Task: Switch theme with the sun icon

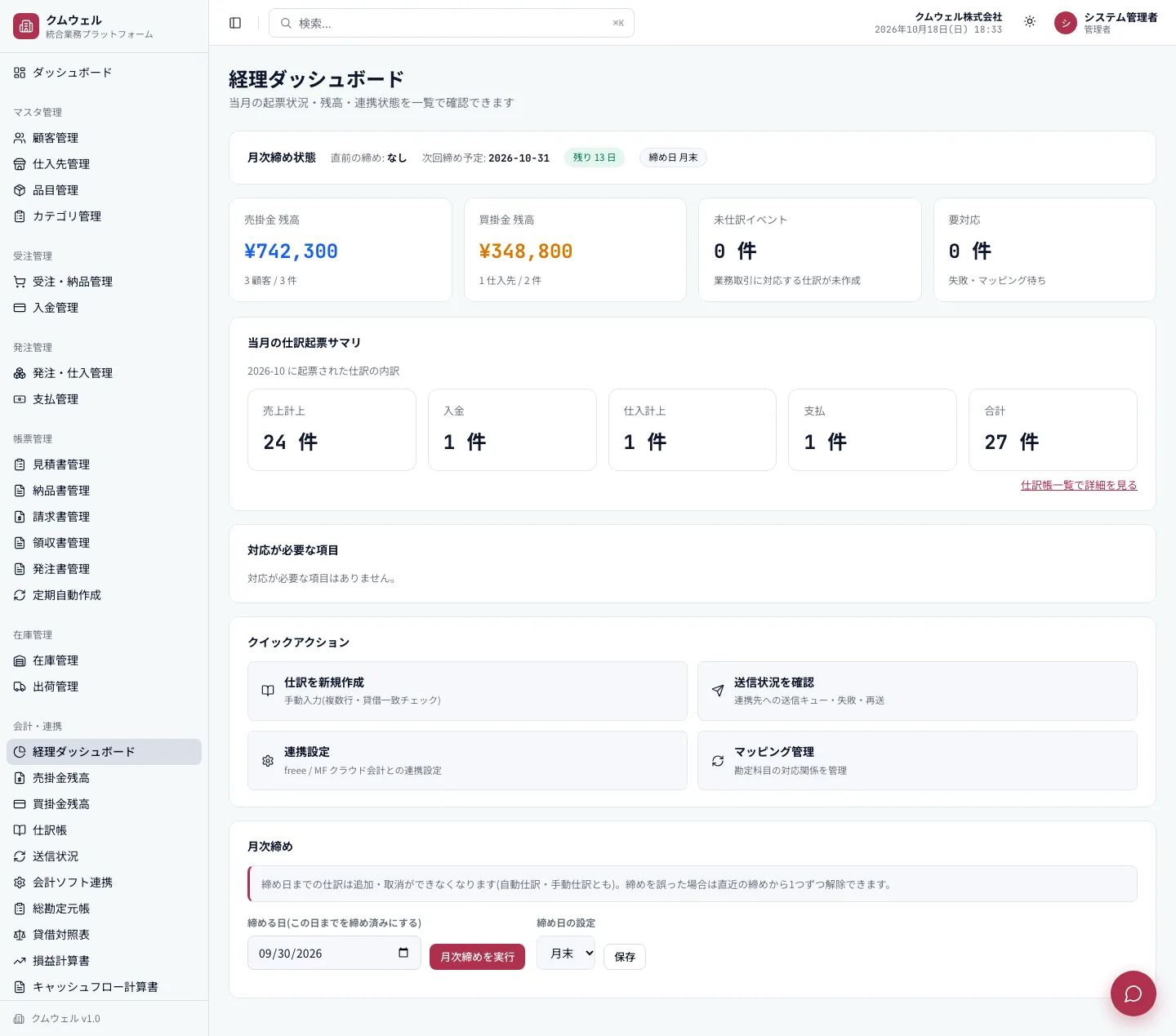Action: point(1030,22)
